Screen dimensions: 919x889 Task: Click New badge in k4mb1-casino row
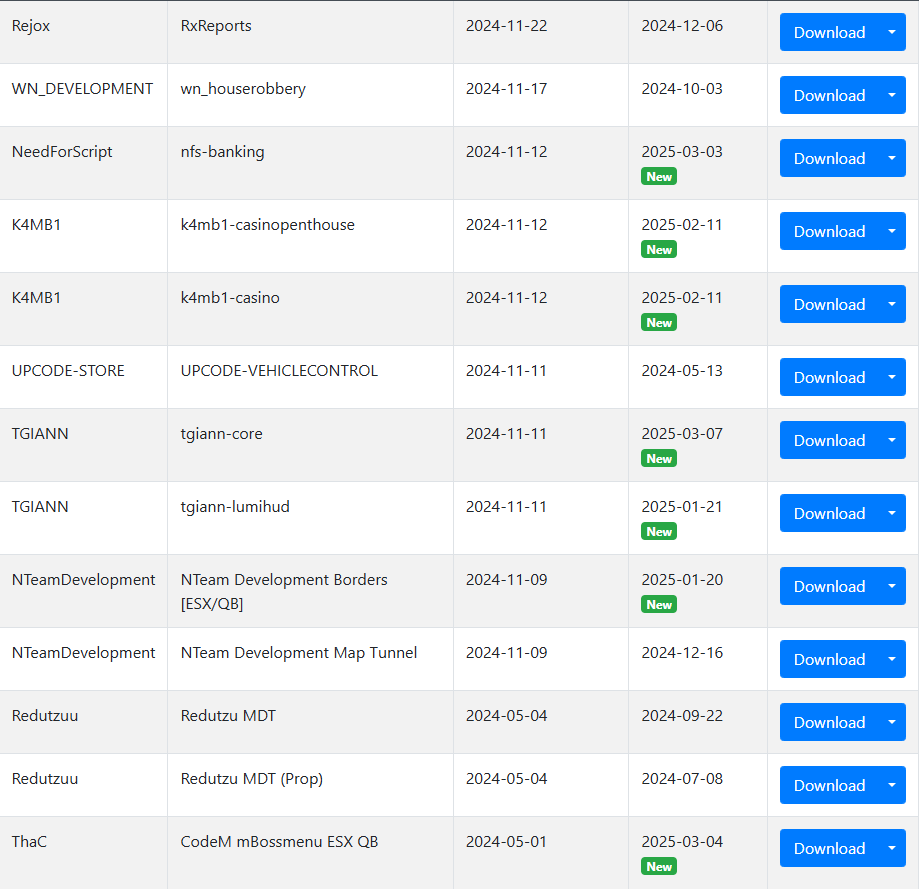(659, 322)
